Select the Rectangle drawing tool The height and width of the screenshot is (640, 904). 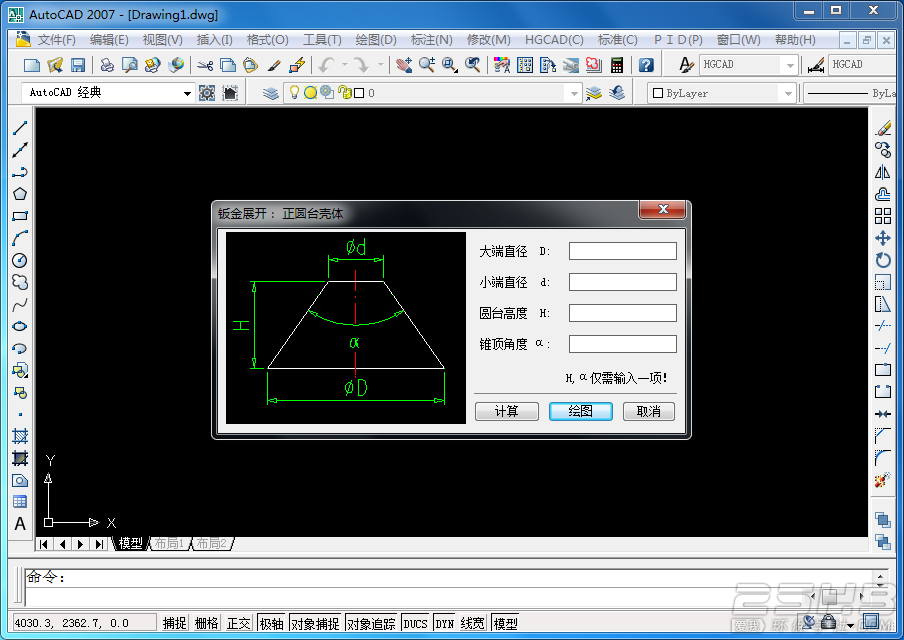(x=20, y=216)
